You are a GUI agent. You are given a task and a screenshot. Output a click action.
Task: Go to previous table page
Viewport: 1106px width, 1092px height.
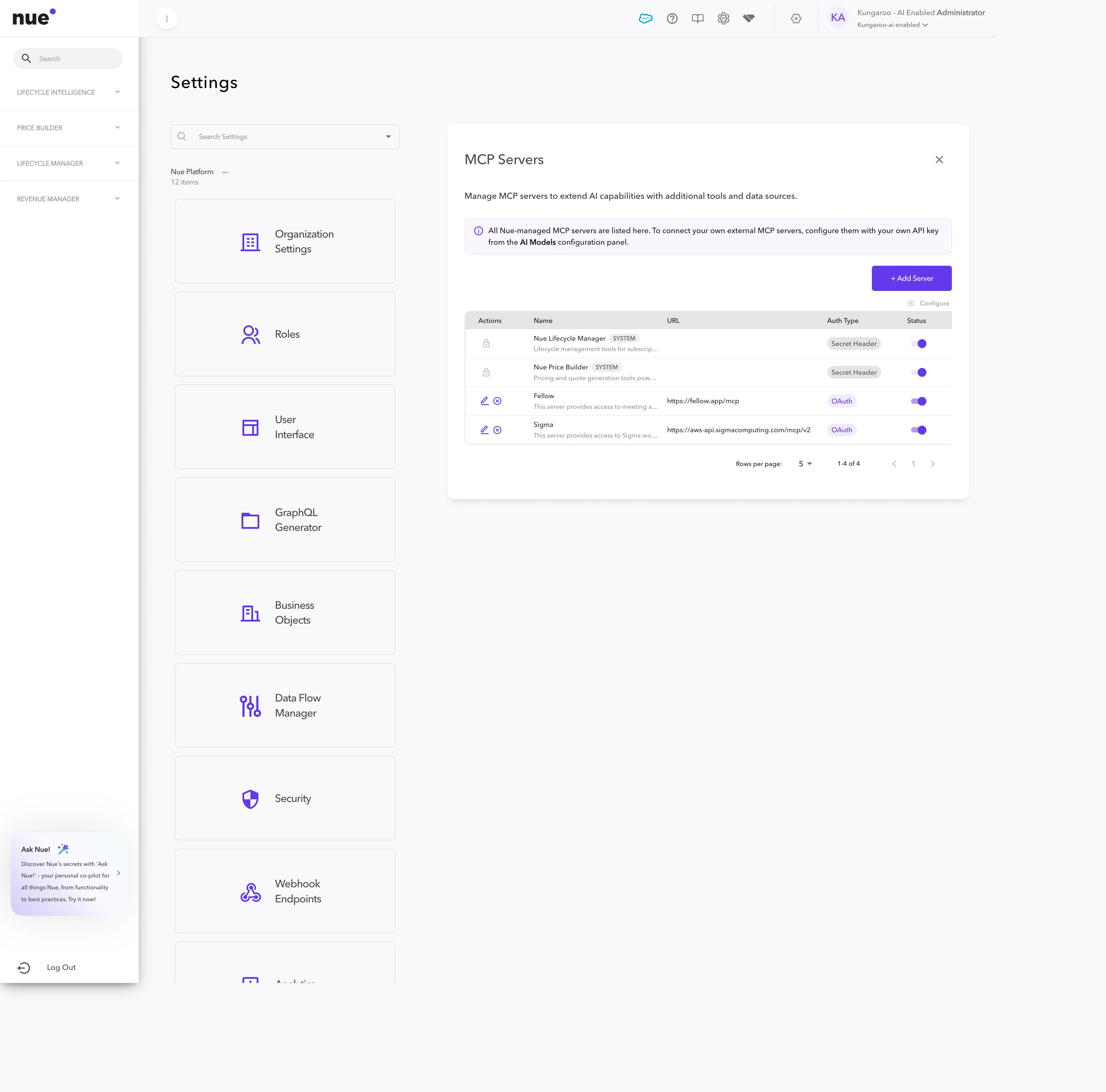coord(894,464)
